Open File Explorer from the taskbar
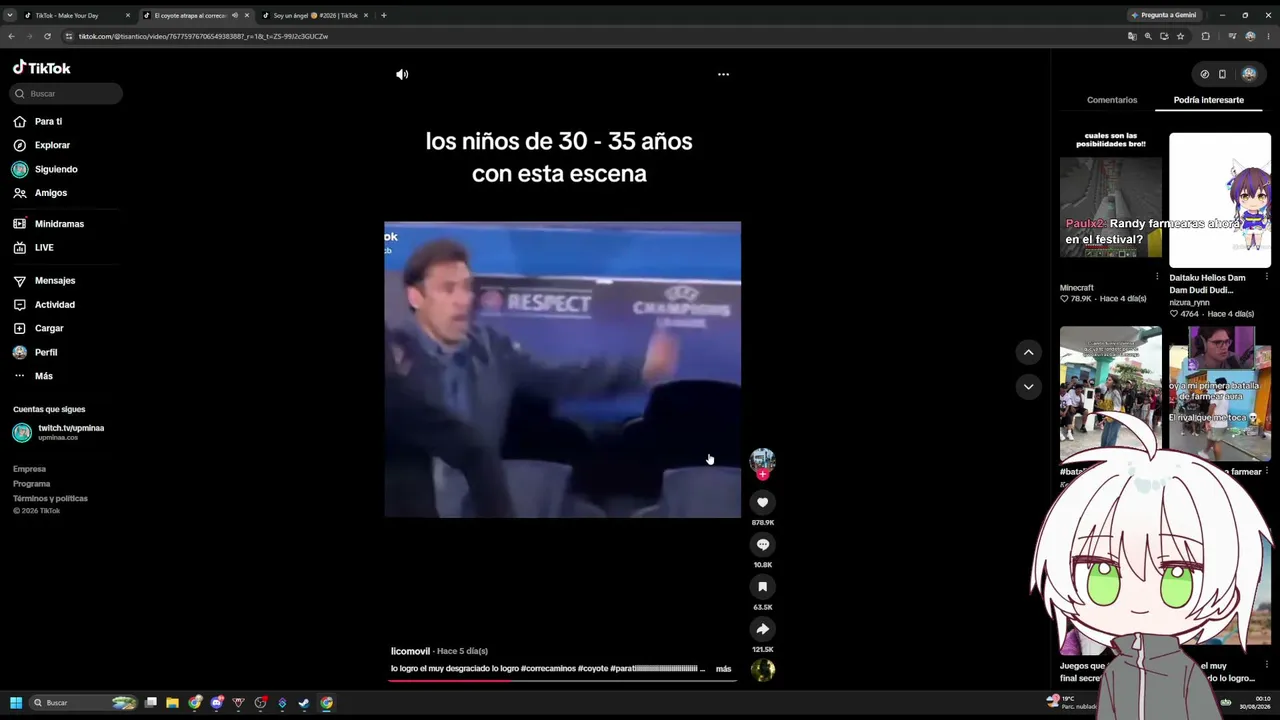The height and width of the screenshot is (720, 1280). tap(172, 703)
